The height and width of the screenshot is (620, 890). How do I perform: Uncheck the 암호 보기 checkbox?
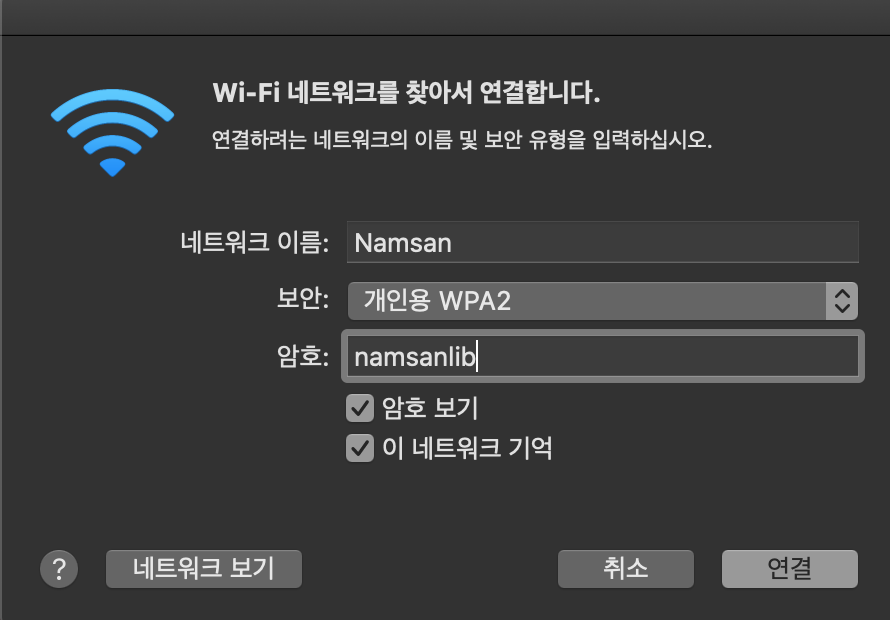coord(360,408)
